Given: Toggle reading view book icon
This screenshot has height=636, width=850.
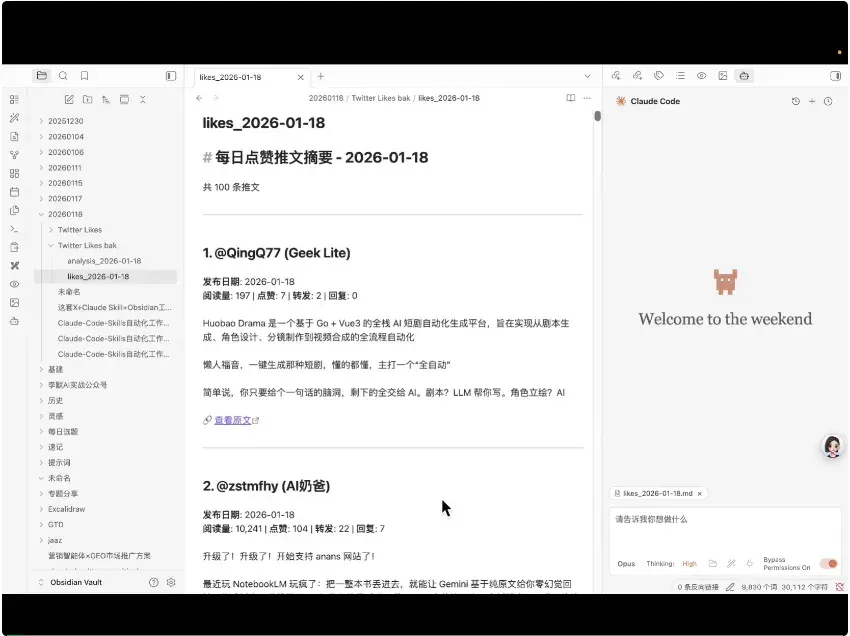Looking at the screenshot, I should 571,98.
